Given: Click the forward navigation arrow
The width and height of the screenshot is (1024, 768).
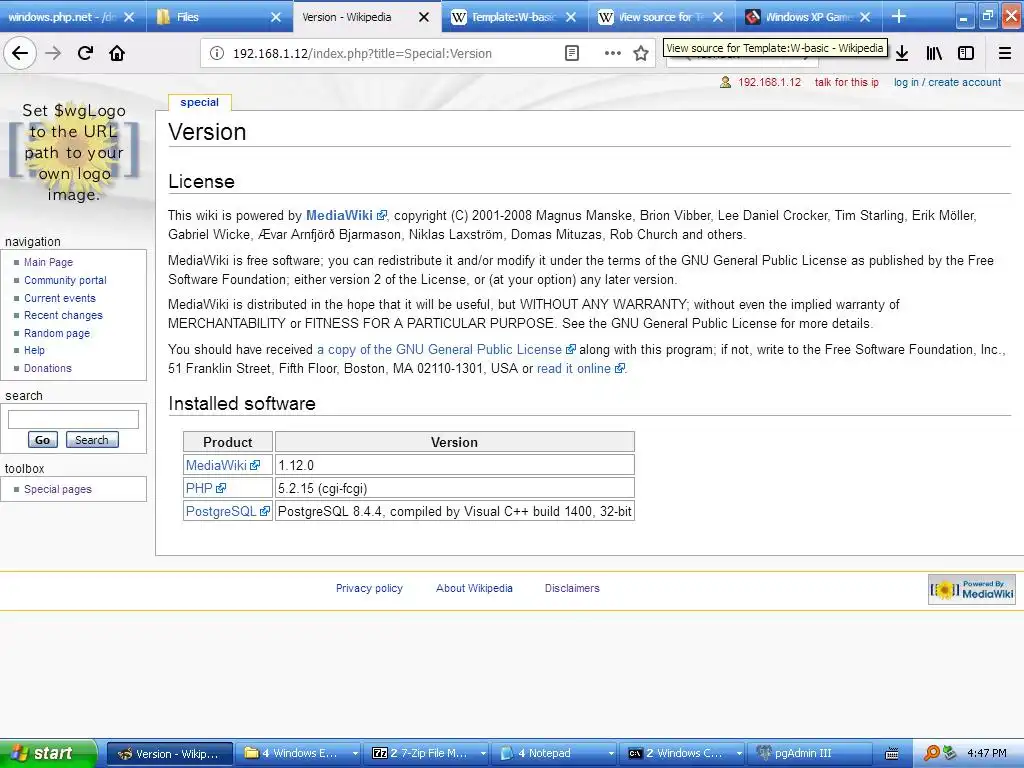Looking at the screenshot, I should tap(53, 53).
